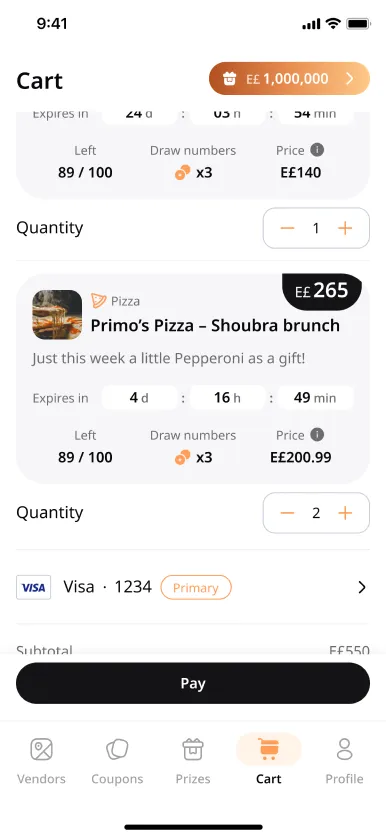Open the Vendors tab icon
Image resolution: width=386 pixels, height=838 pixels.
[x=41, y=749]
